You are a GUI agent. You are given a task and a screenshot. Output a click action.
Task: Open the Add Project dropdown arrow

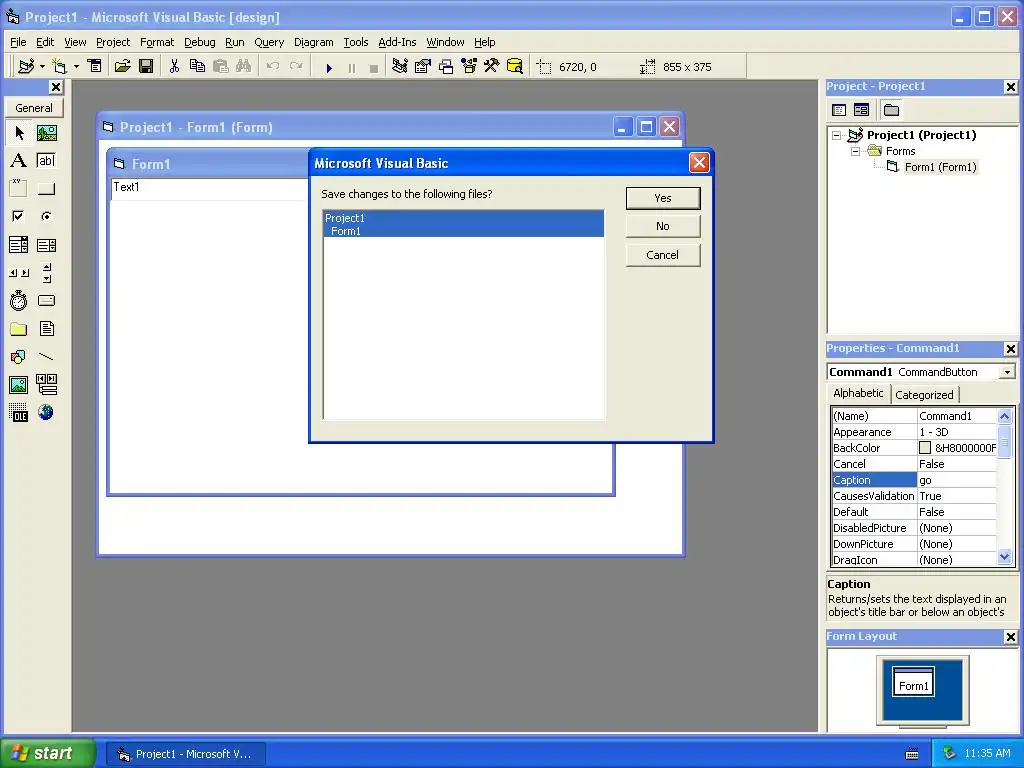point(42,67)
